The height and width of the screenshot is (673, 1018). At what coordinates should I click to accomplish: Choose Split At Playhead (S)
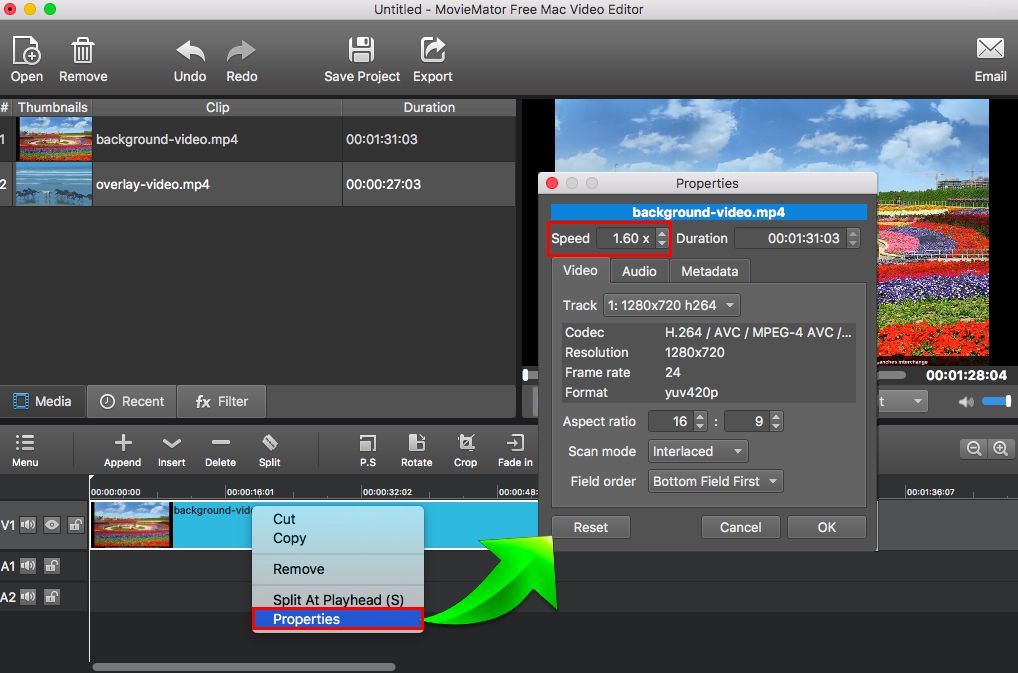[x=338, y=600]
